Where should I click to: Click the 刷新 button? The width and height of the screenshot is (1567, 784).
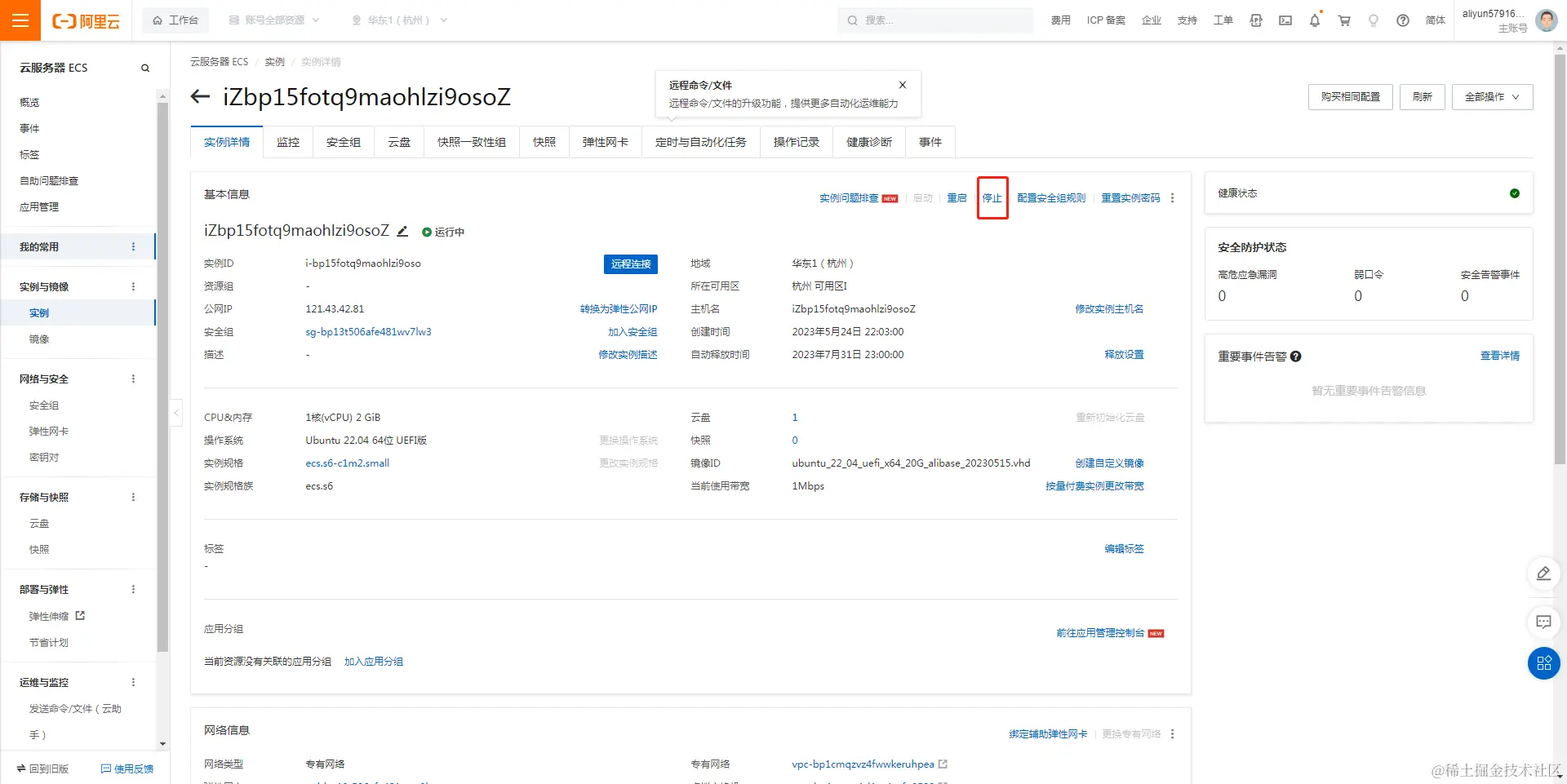[1423, 97]
